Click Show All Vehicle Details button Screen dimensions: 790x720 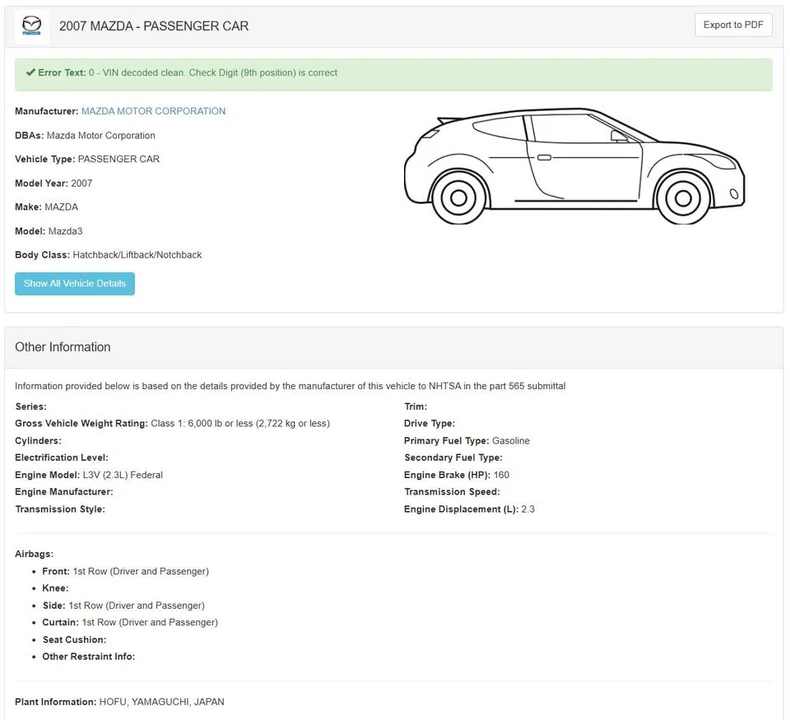pyautogui.click(x=75, y=284)
